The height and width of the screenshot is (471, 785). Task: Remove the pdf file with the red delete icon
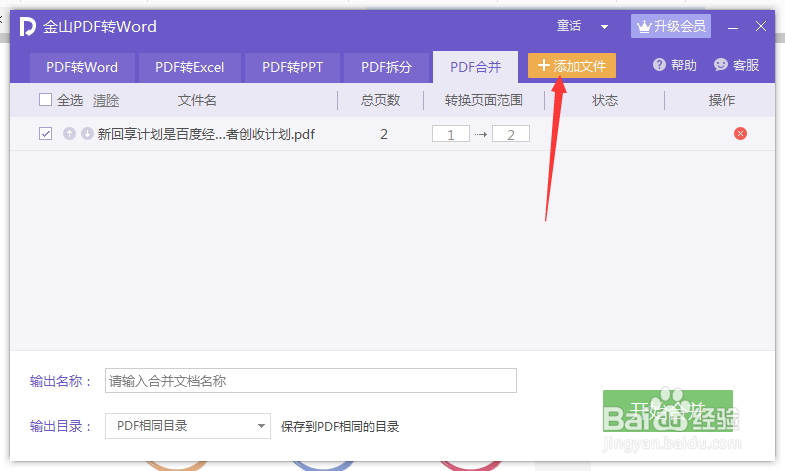click(x=740, y=134)
